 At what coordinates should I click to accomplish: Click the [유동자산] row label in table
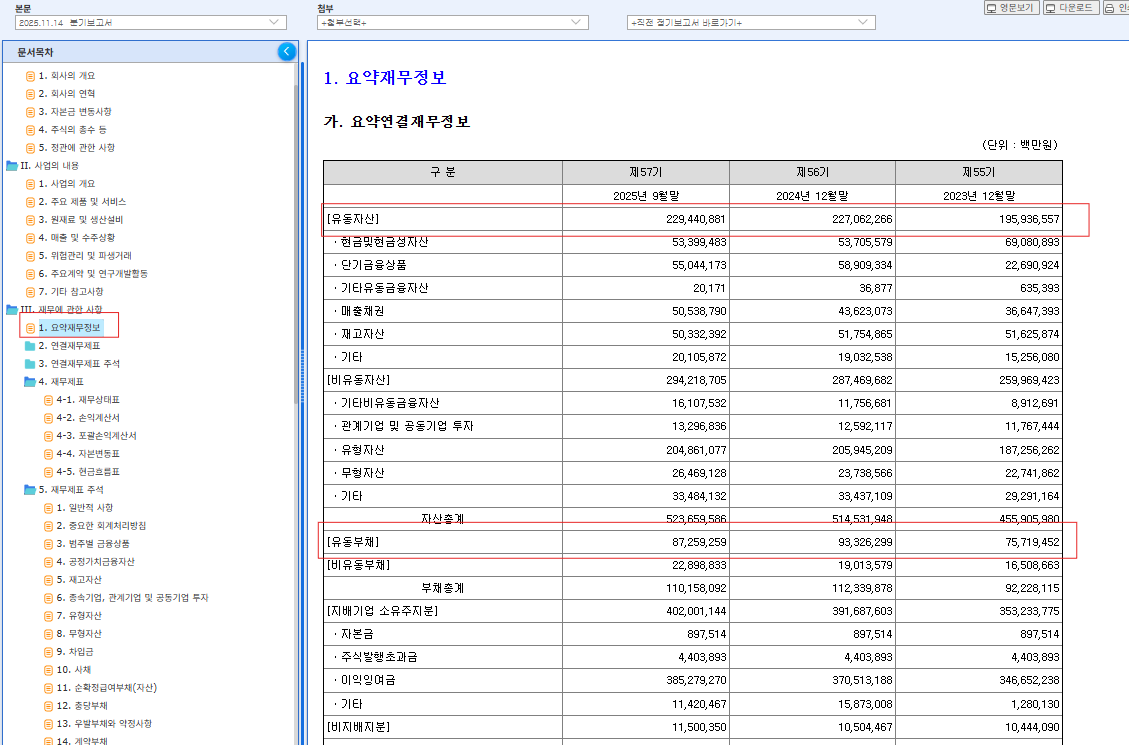coord(353,219)
